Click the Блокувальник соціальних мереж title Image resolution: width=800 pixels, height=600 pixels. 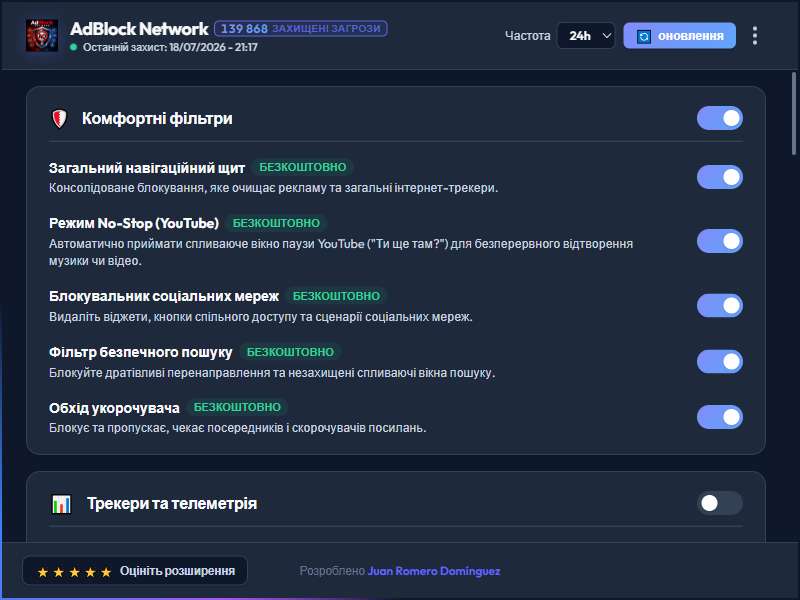pyautogui.click(x=164, y=296)
